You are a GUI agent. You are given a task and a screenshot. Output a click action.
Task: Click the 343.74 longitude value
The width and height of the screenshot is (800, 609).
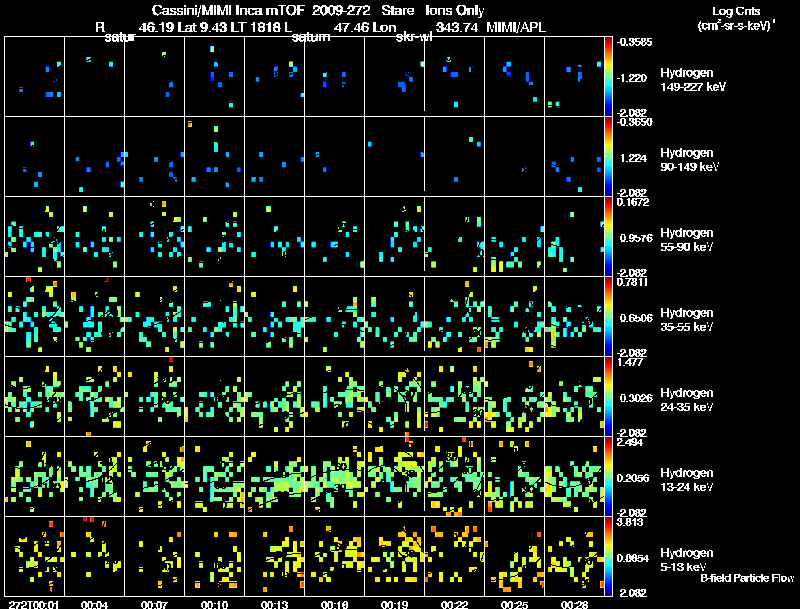(x=457, y=27)
